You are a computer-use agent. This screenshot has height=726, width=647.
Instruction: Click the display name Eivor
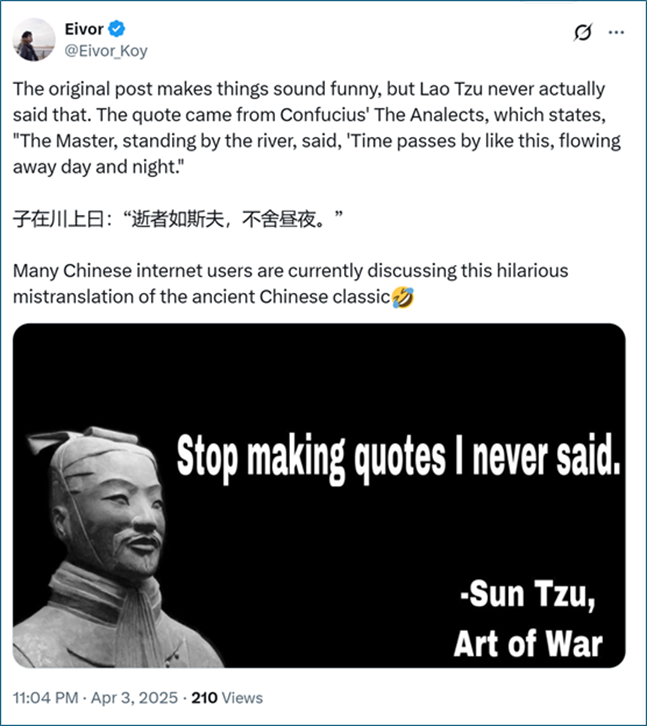[84, 29]
